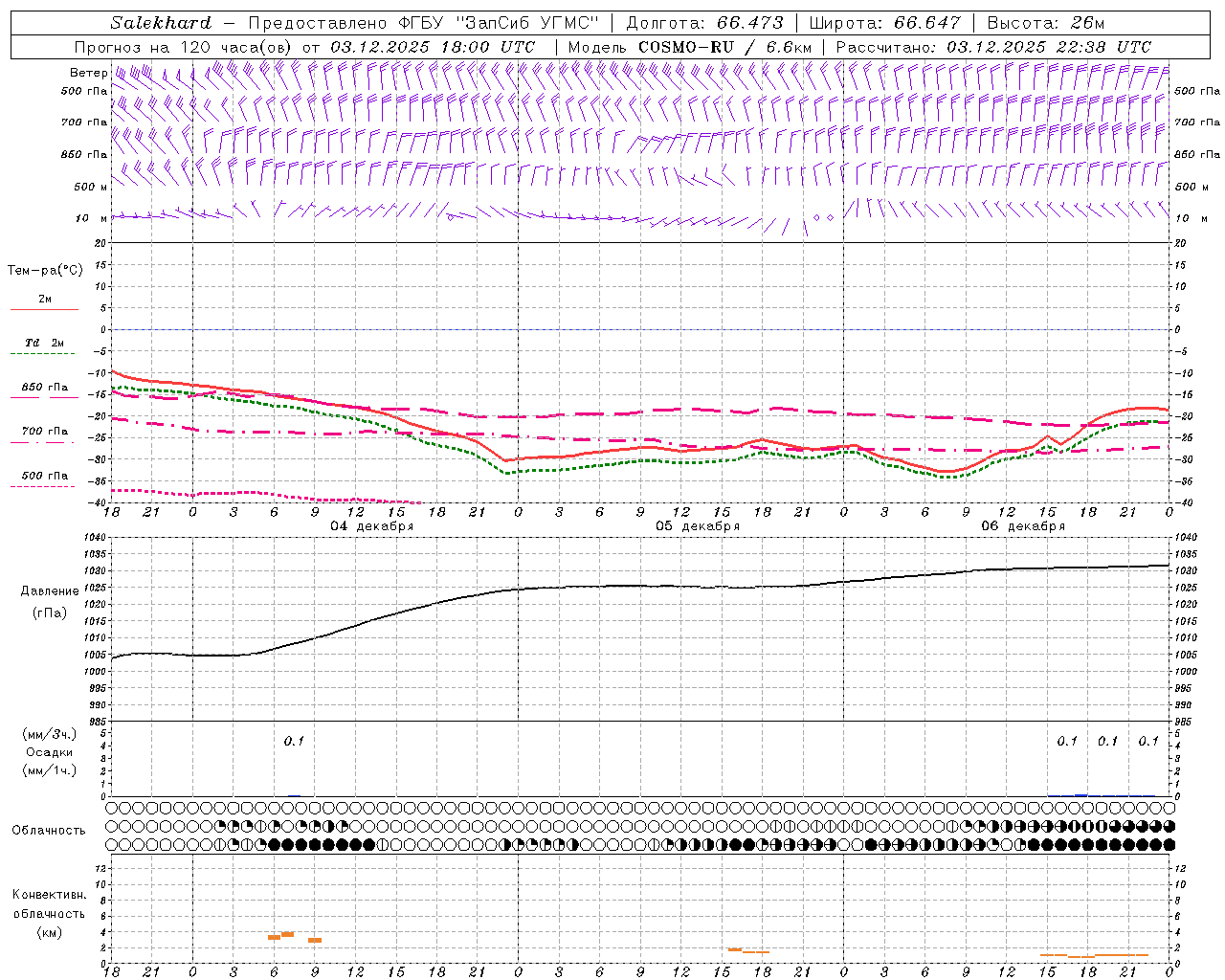Click the 0.1 precipitation value on 04 декабря

coord(294,741)
